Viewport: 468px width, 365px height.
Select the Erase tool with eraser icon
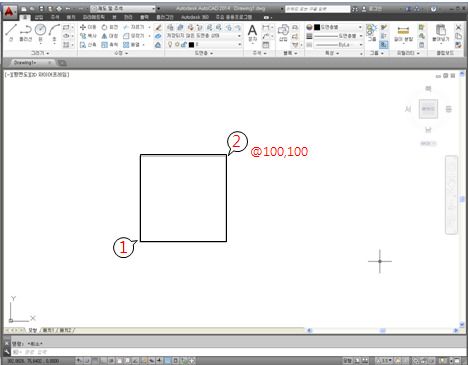click(158, 27)
